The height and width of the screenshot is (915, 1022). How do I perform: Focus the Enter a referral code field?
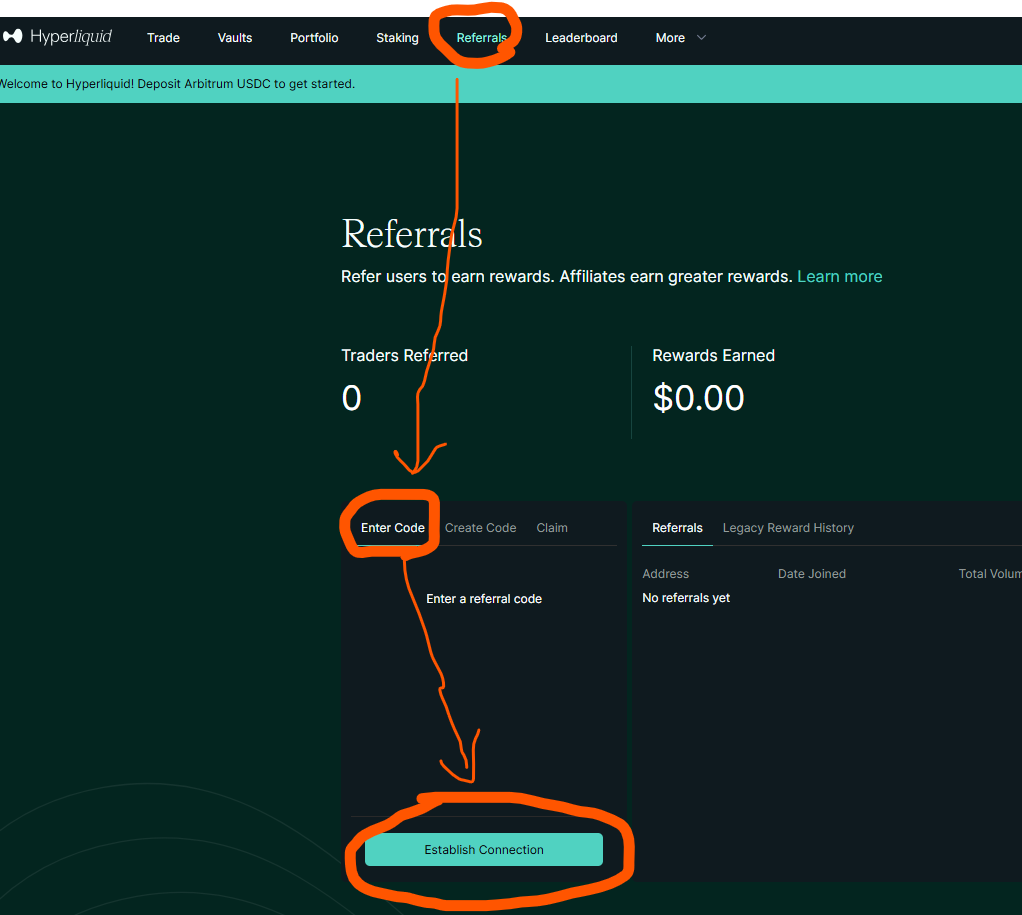coord(484,599)
